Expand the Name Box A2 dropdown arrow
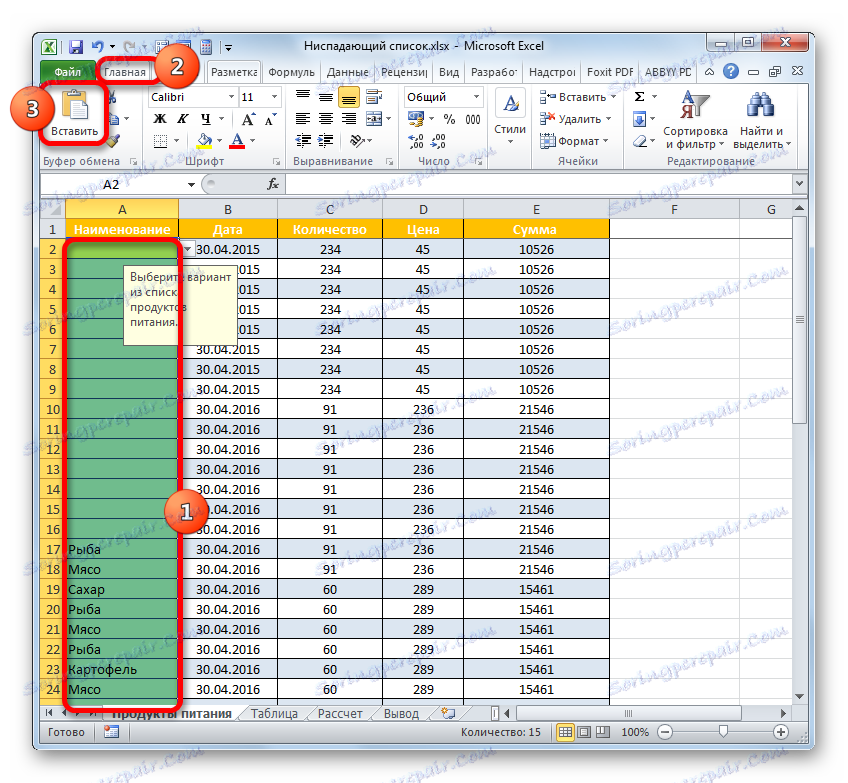This screenshot has width=848, height=783. (191, 185)
